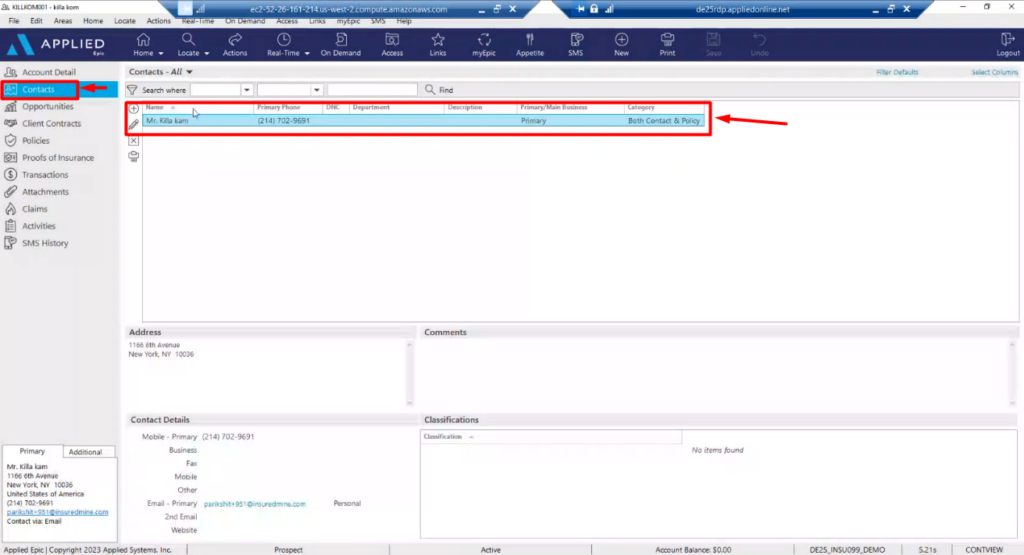Add a new contact with plus icon
Screen dimensions: 1024x555
pos(134,108)
